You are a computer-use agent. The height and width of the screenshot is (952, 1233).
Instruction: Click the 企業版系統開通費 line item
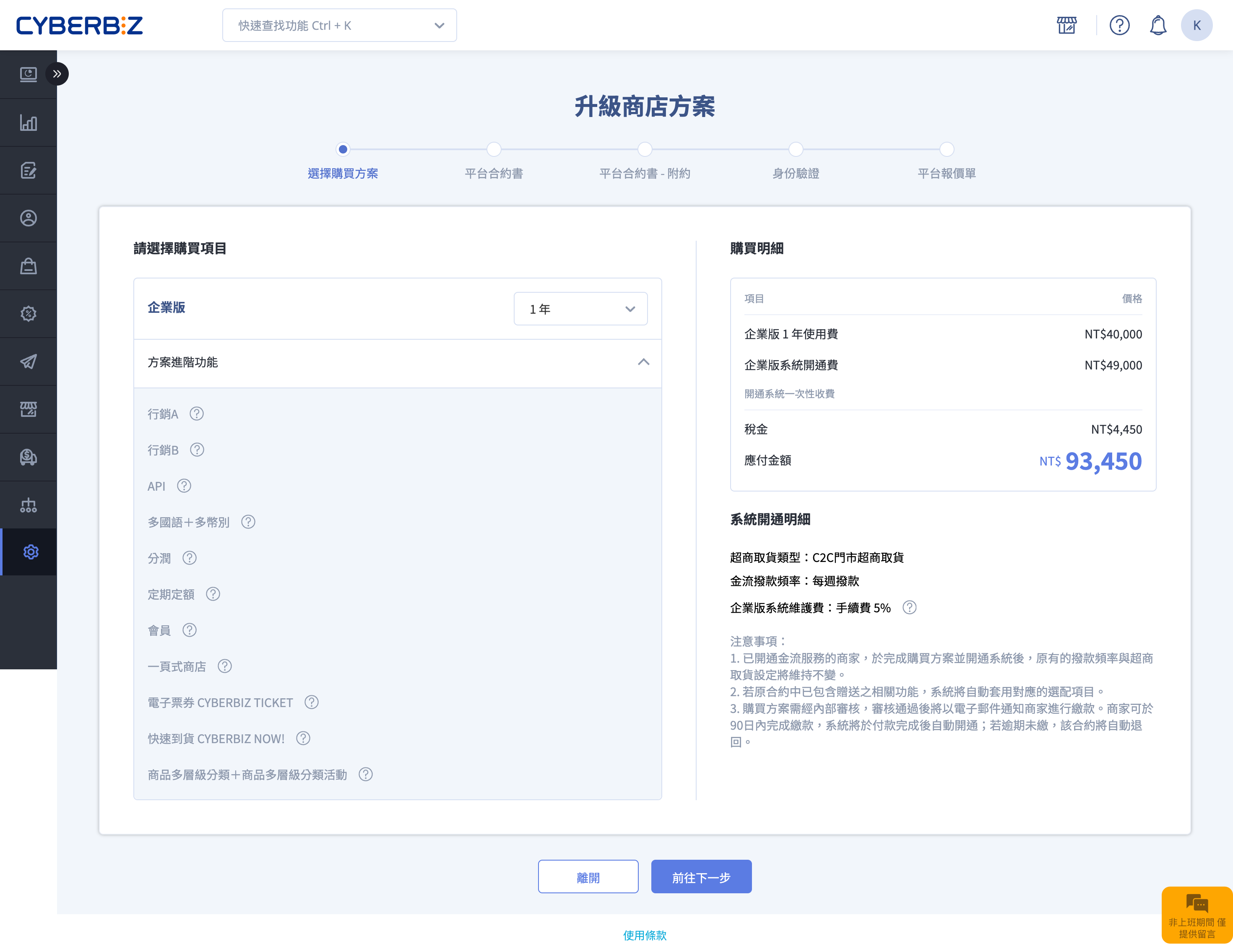[791, 365]
